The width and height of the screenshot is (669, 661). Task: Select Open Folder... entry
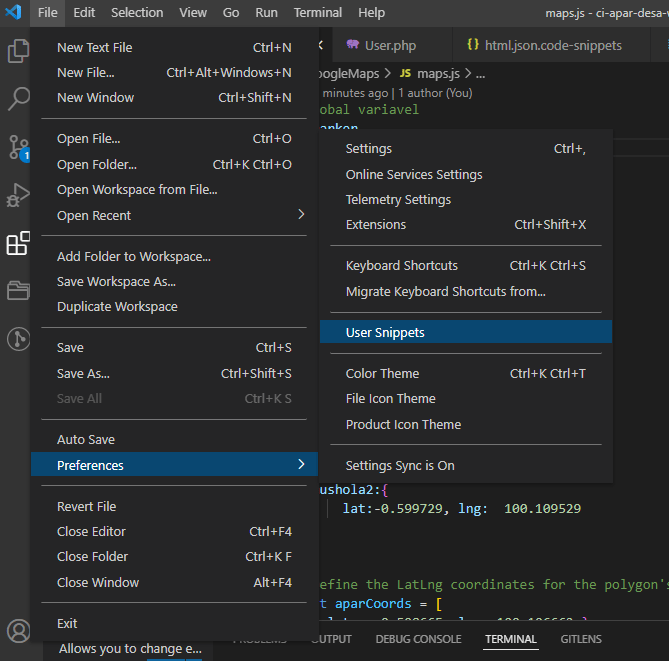[174, 165]
